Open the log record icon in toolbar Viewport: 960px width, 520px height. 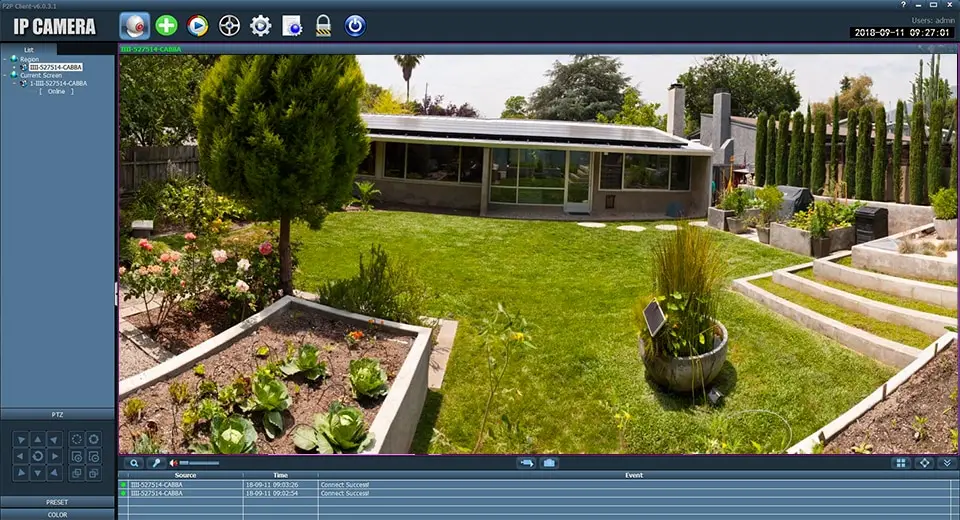point(292,26)
